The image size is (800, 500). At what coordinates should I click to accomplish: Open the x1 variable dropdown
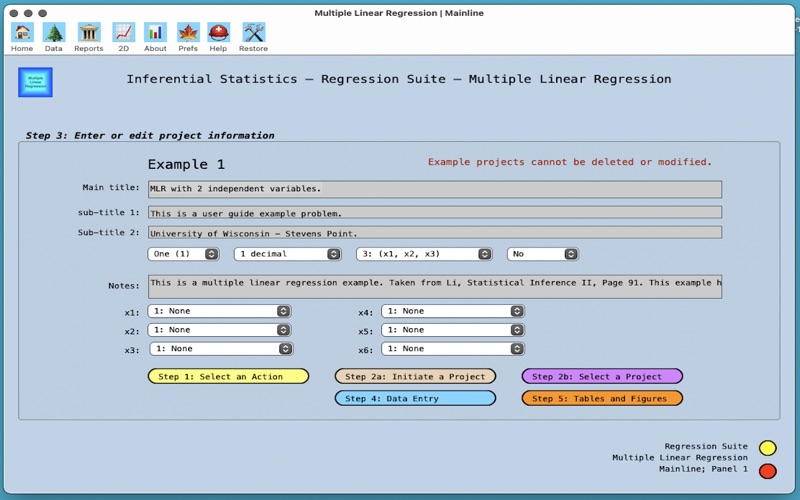219,311
